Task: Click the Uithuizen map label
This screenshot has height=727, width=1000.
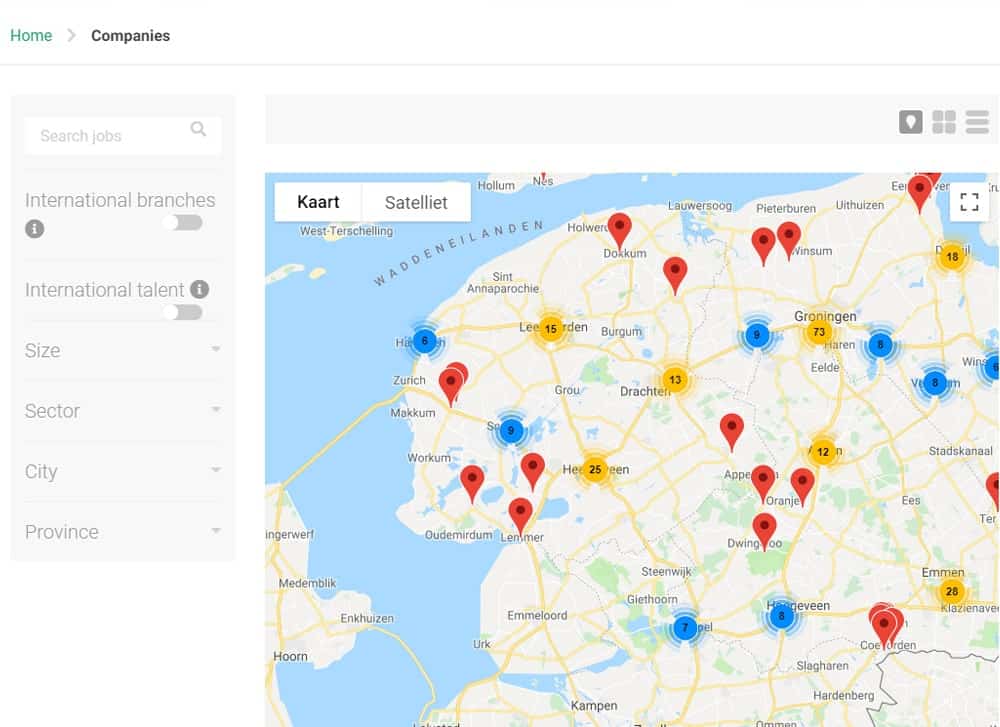Action: [x=860, y=205]
